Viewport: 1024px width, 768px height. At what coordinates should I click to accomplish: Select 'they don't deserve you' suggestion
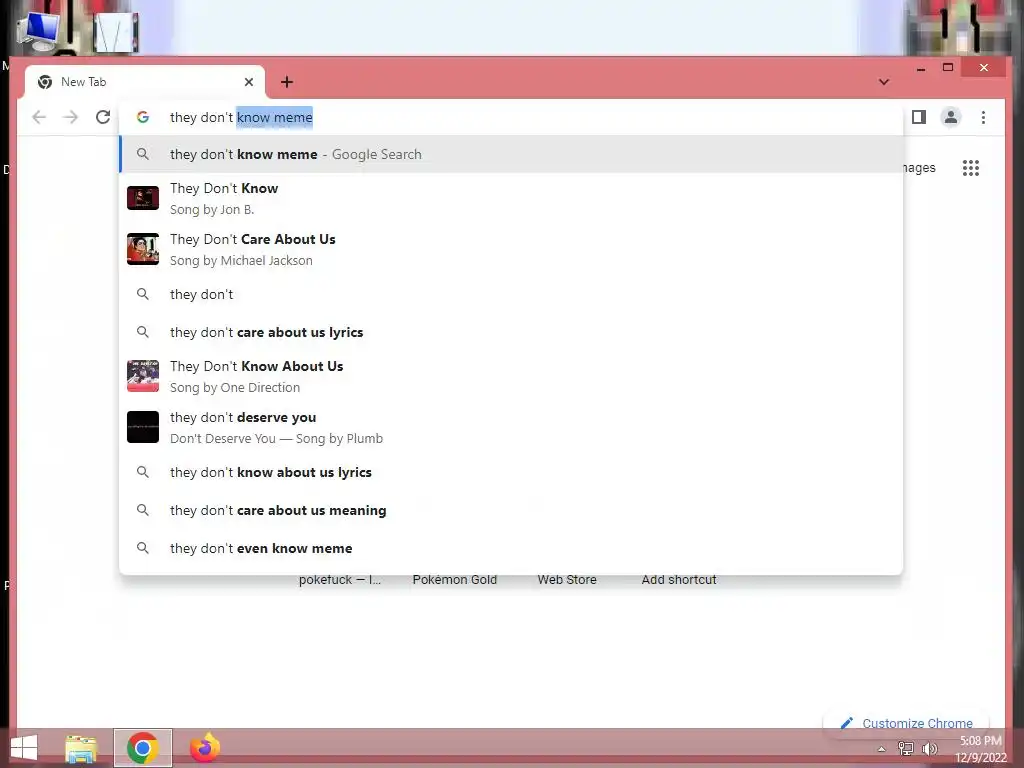click(x=511, y=427)
